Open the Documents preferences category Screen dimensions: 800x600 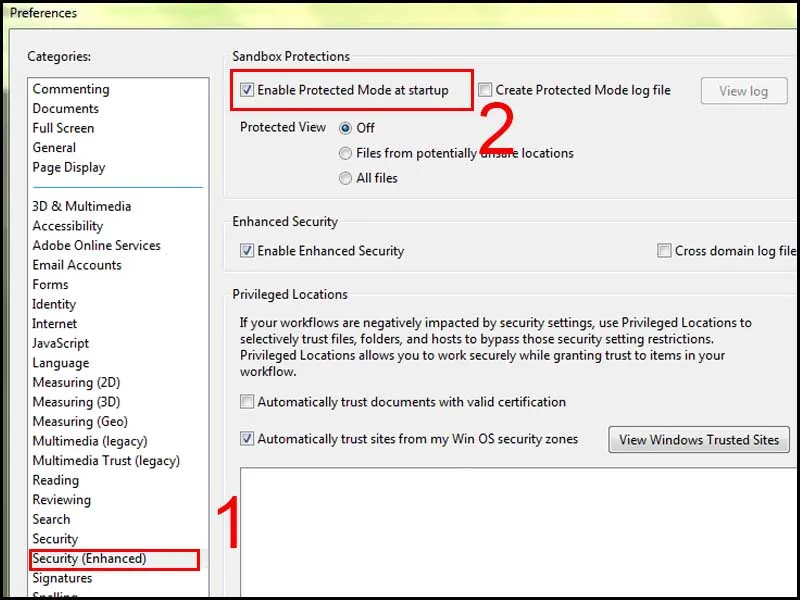pyautogui.click(x=65, y=108)
